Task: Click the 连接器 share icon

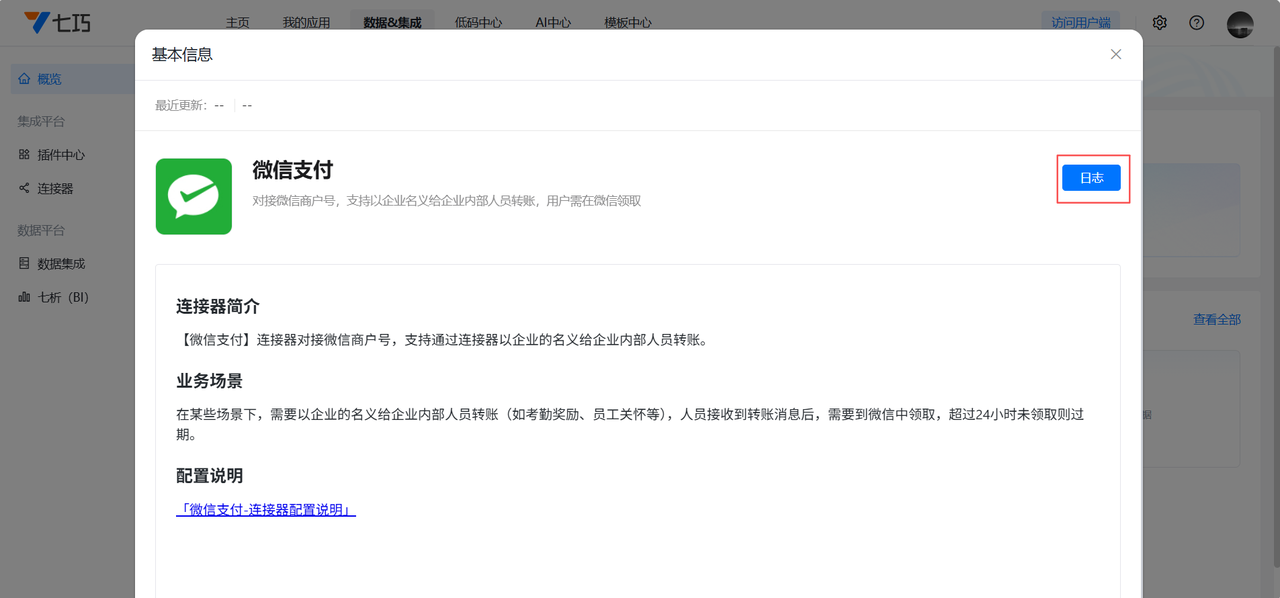Action: pyautogui.click(x=24, y=188)
